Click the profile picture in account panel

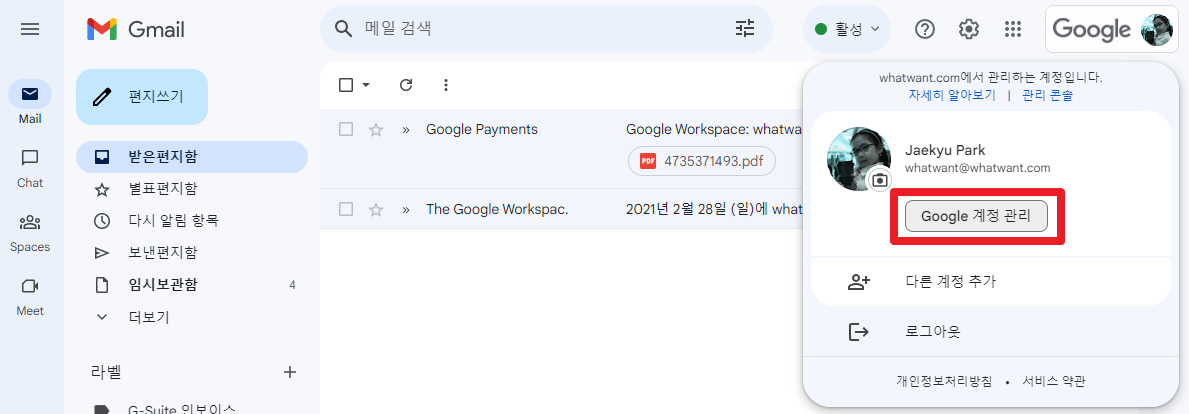[x=857, y=158]
